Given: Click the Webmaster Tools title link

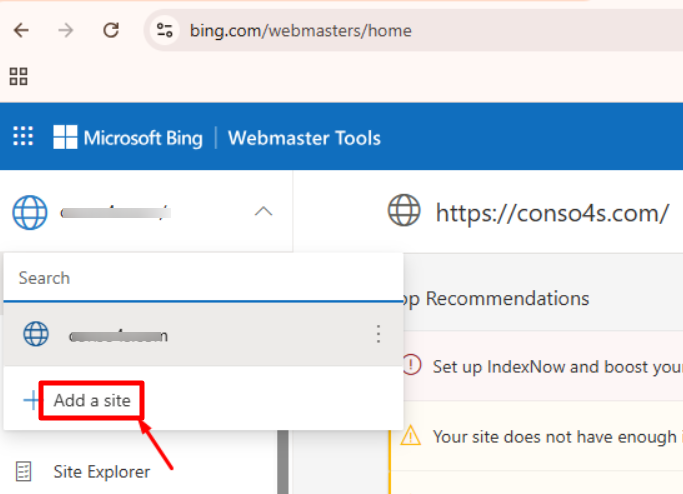Looking at the screenshot, I should click(x=304, y=138).
